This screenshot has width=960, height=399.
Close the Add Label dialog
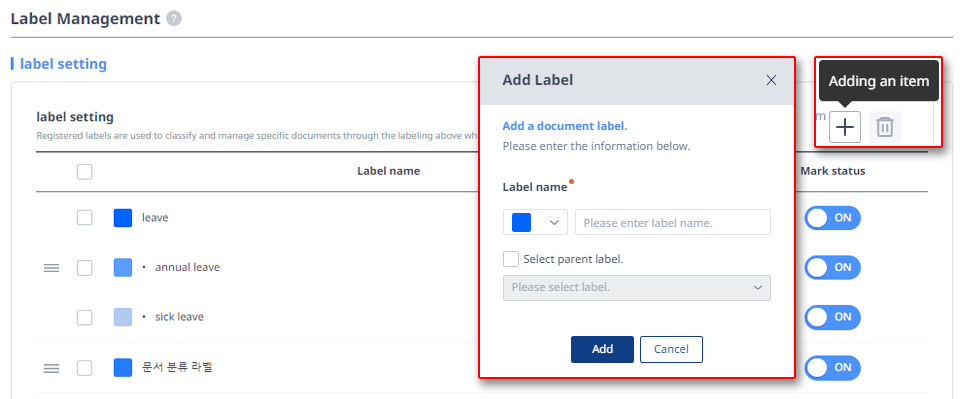click(771, 80)
